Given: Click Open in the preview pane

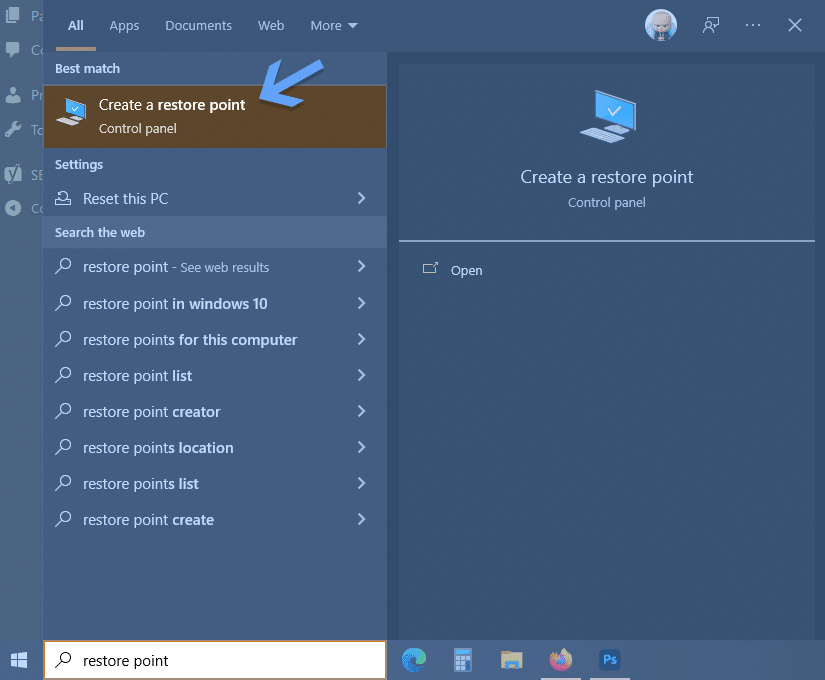Looking at the screenshot, I should (x=466, y=270).
